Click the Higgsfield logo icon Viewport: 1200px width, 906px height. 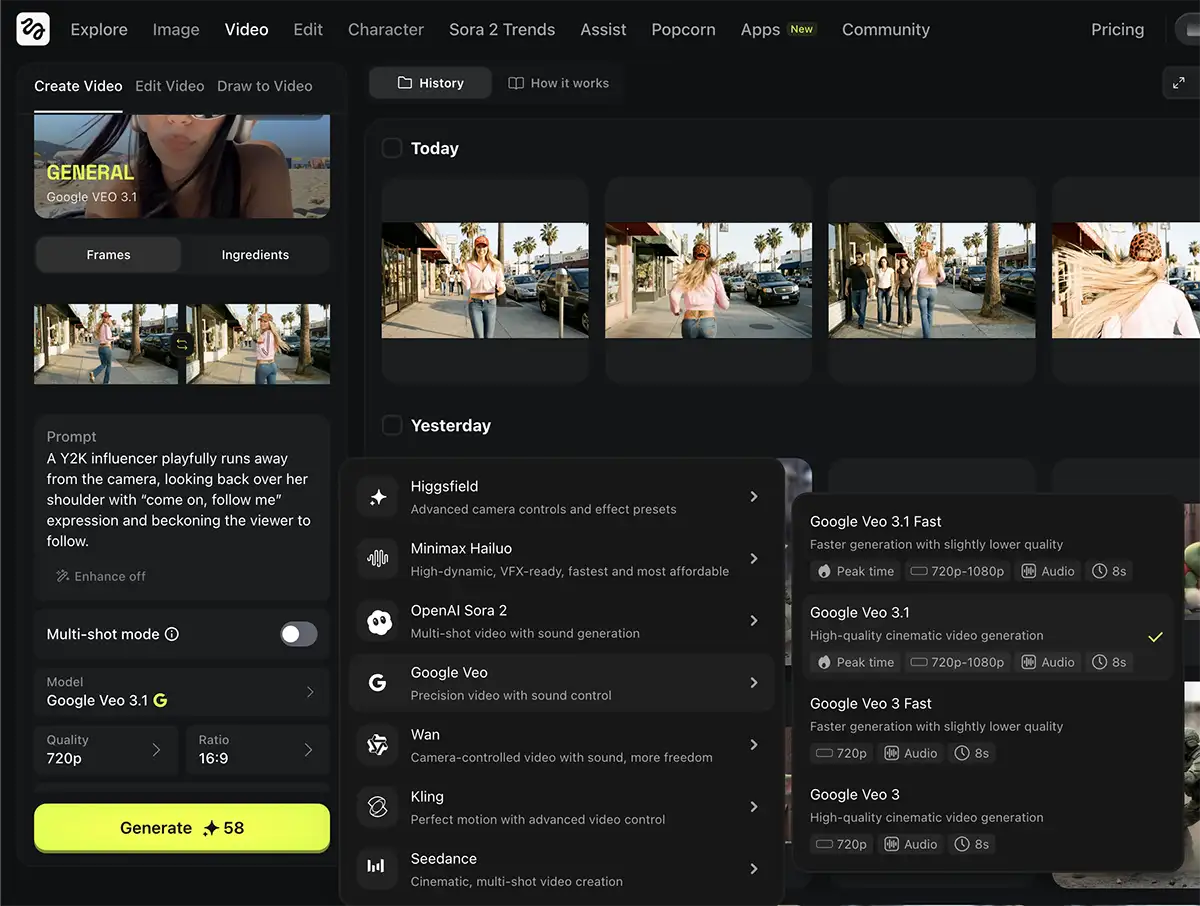(33, 29)
